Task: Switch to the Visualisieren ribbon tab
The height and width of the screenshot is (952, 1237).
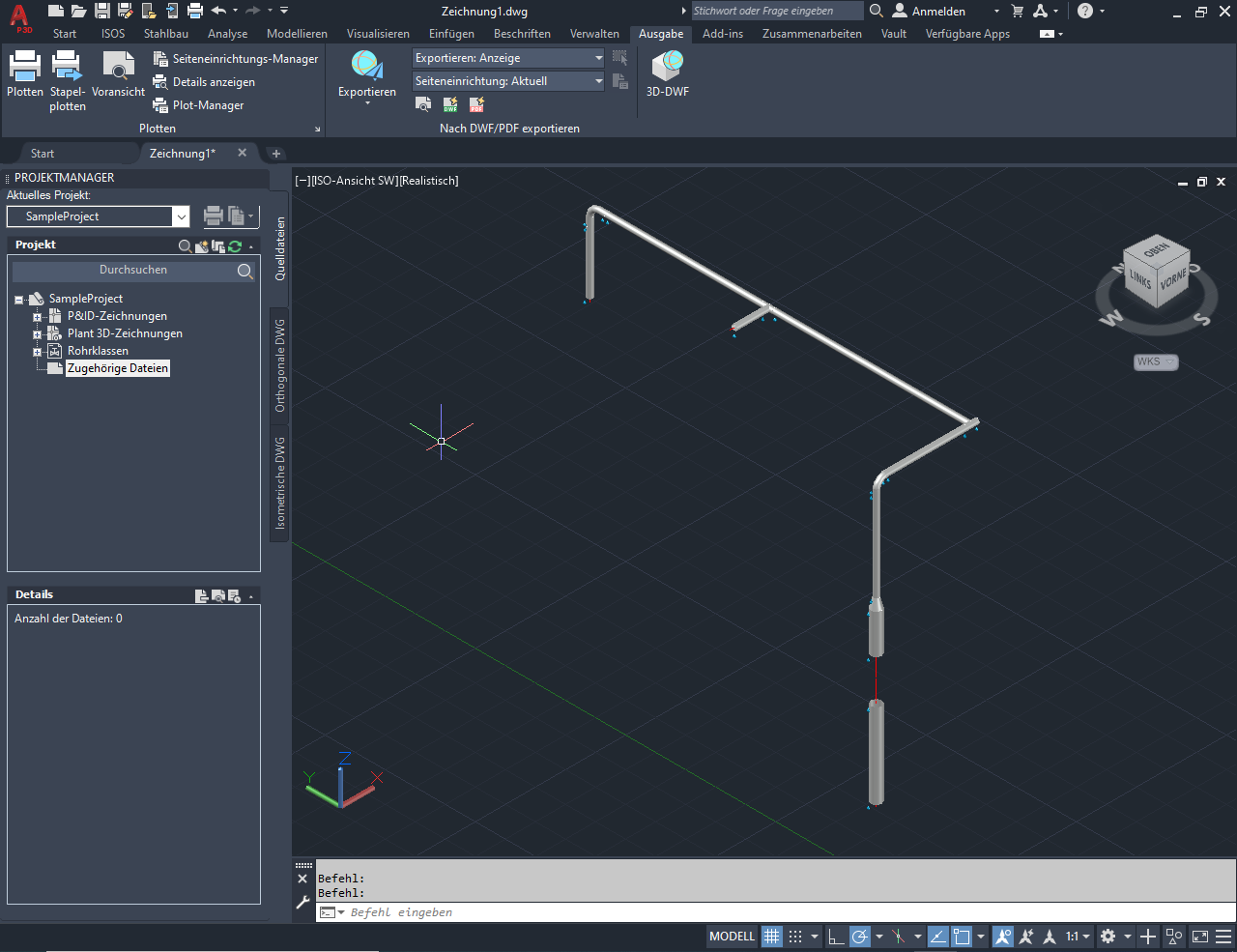Action: click(x=378, y=34)
